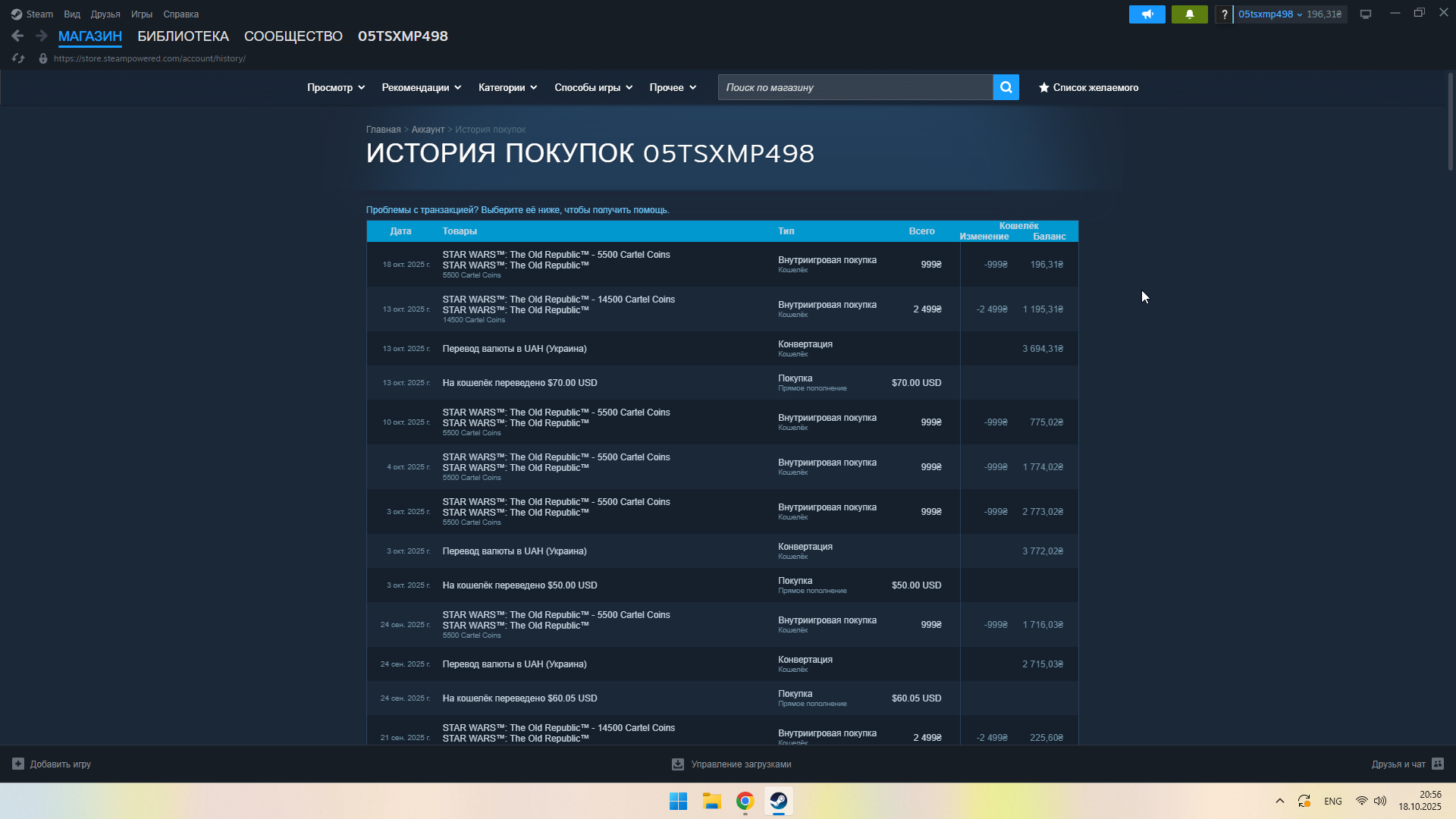Open the Friends and chat icon

(x=1438, y=764)
